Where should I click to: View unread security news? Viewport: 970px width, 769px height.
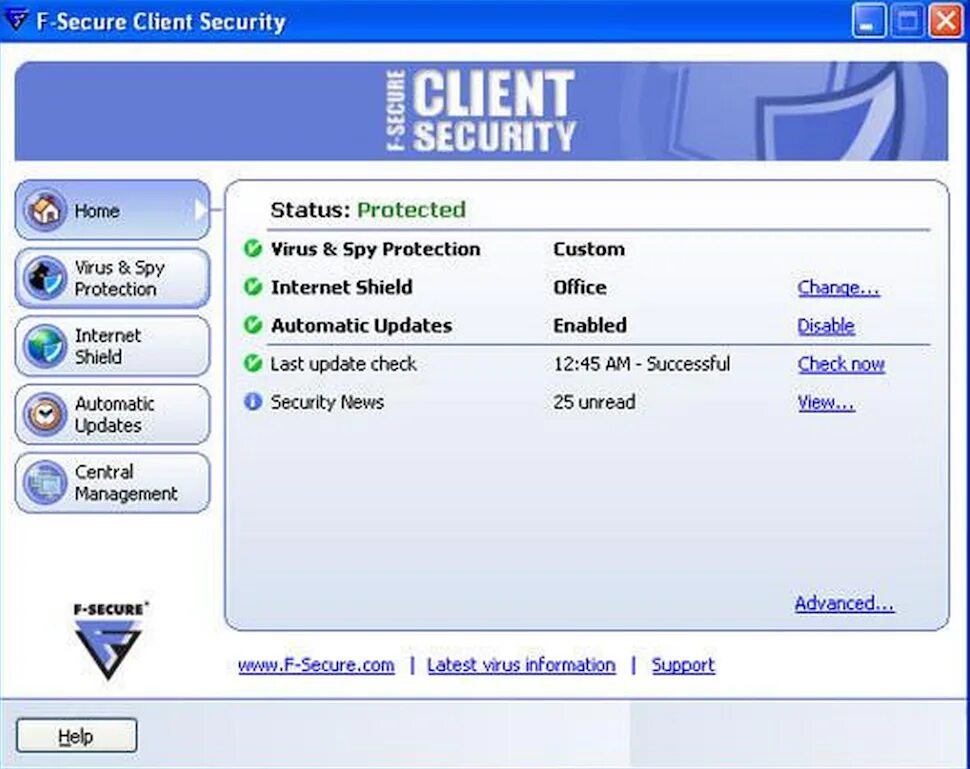click(826, 403)
